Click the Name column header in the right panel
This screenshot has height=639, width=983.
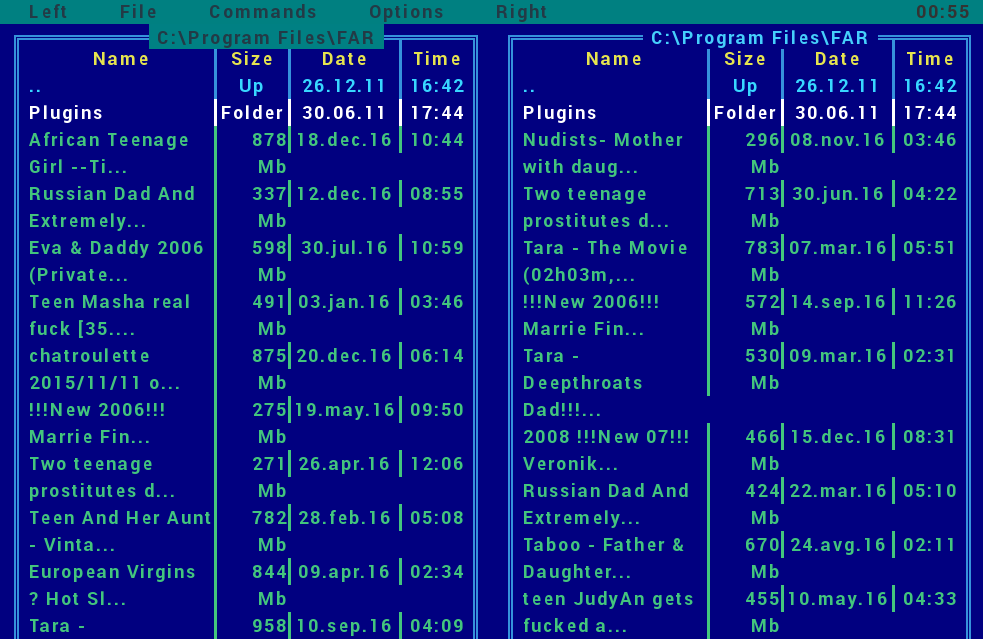[614, 59]
